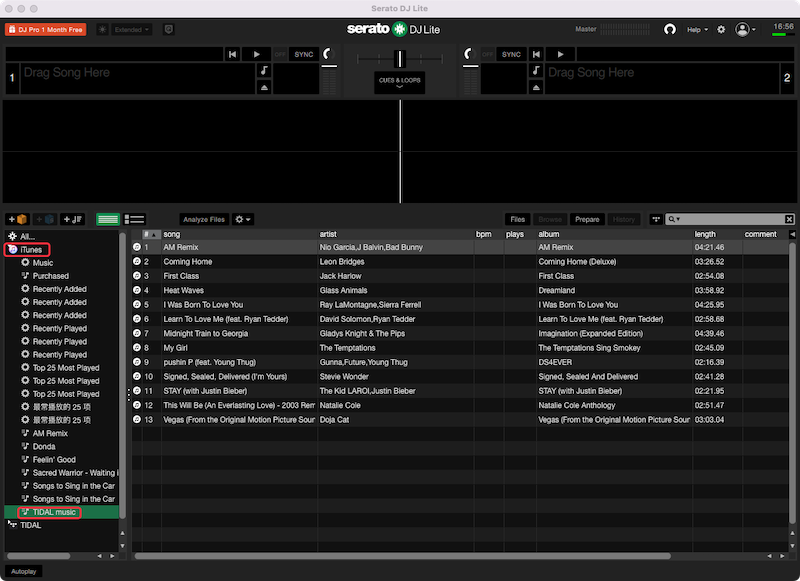Click the TIDAL streaming icon beside search
800x581 pixels.
[x=656, y=219]
